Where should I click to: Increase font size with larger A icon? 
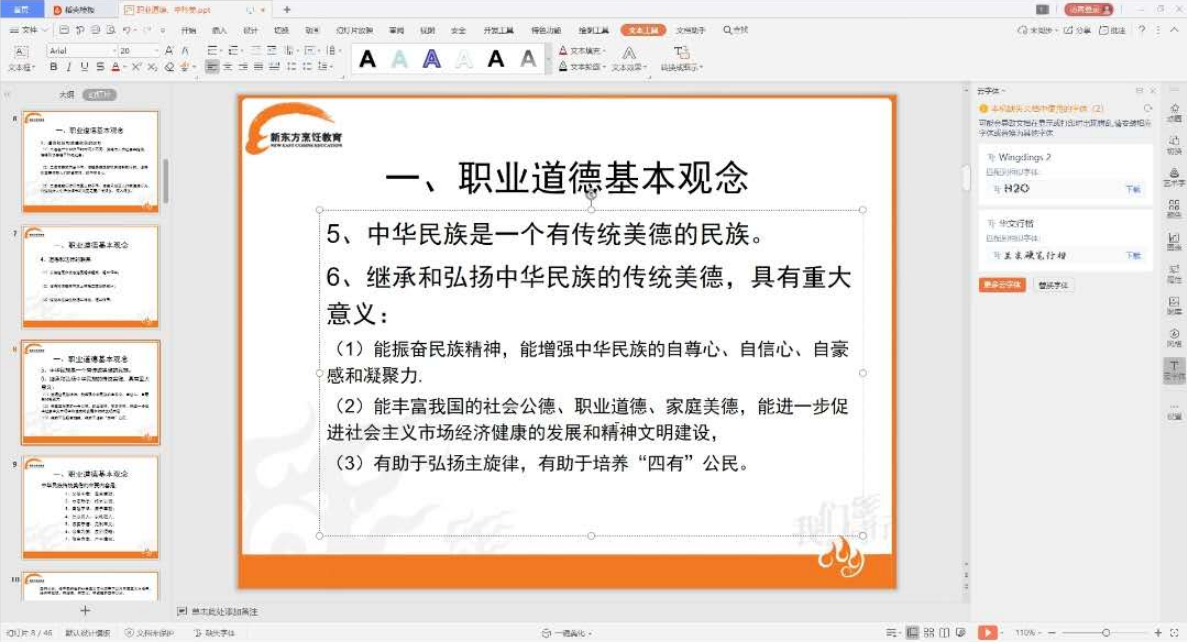(169, 50)
